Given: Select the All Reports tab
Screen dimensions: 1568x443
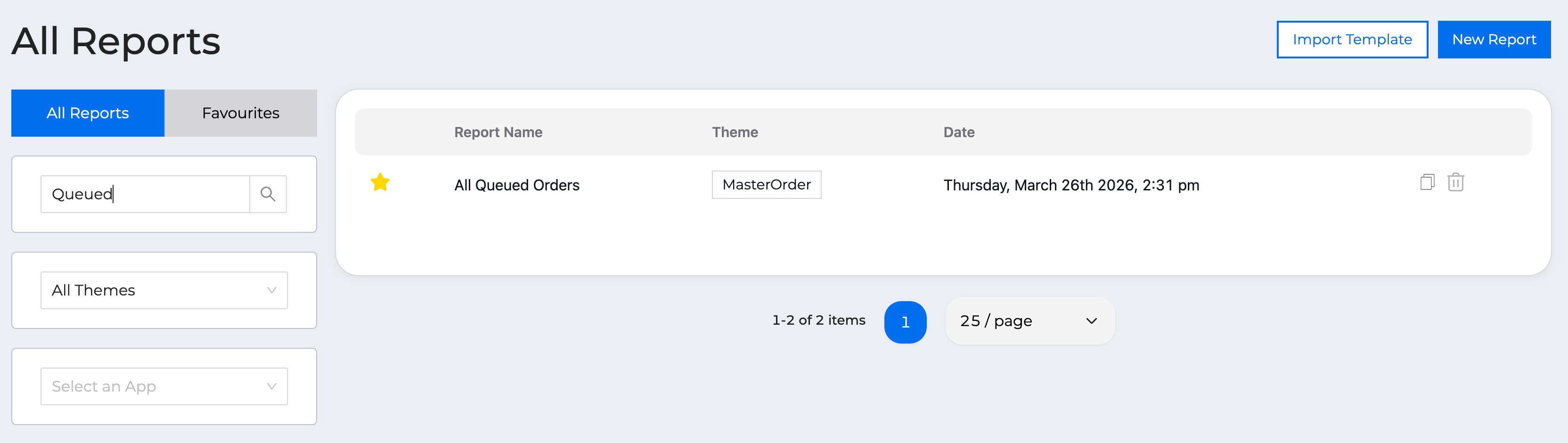Looking at the screenshot, I should coord(88,113).
